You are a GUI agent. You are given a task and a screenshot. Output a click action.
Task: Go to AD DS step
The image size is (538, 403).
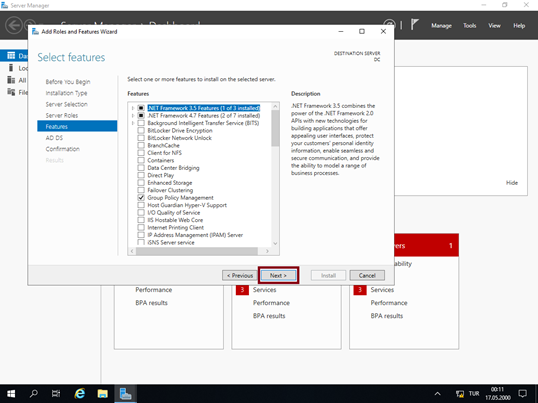54,138
